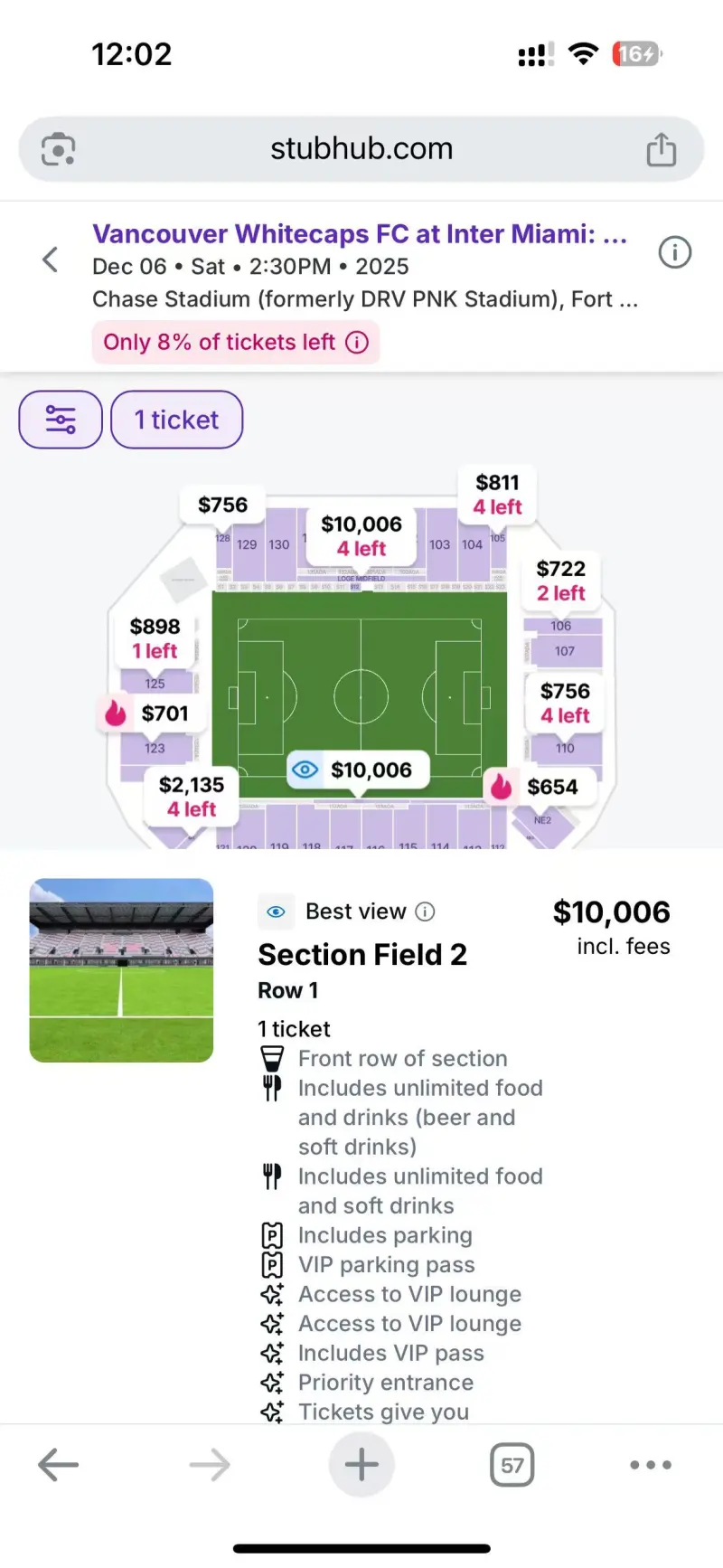The image size is (723, 1568).
Task: Tap the back chevron beside event title
Action: pos(52,260)
